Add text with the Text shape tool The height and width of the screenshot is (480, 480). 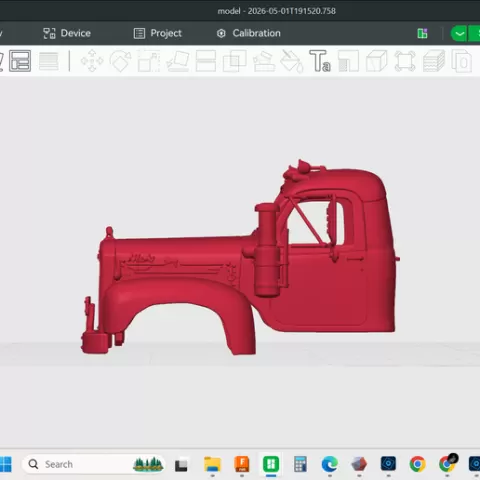point(320,61)
